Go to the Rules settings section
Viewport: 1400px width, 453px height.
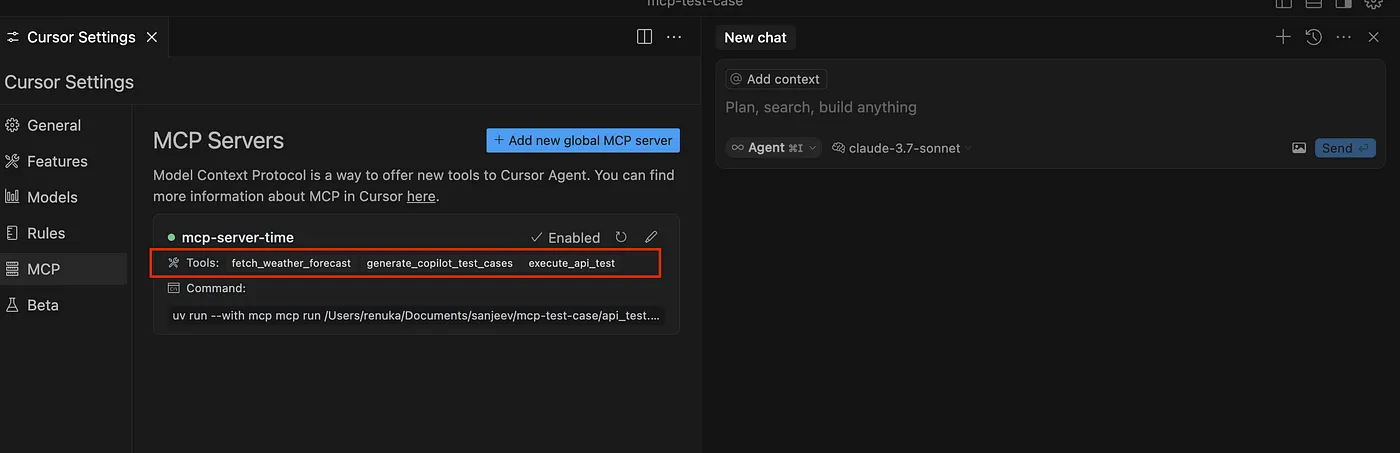[x=46, y=233]
